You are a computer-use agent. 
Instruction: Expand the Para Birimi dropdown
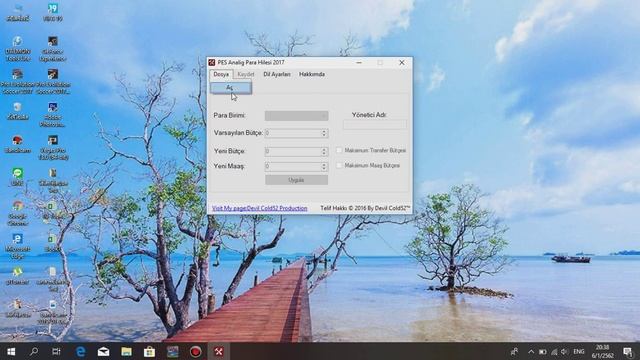tap(296, 116)
